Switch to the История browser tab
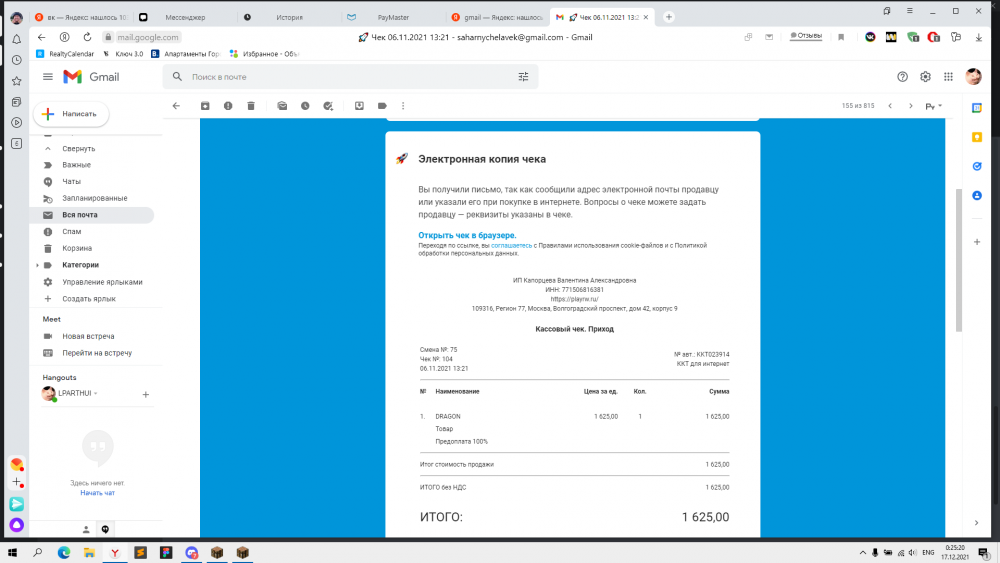 [x=289, y=17]
